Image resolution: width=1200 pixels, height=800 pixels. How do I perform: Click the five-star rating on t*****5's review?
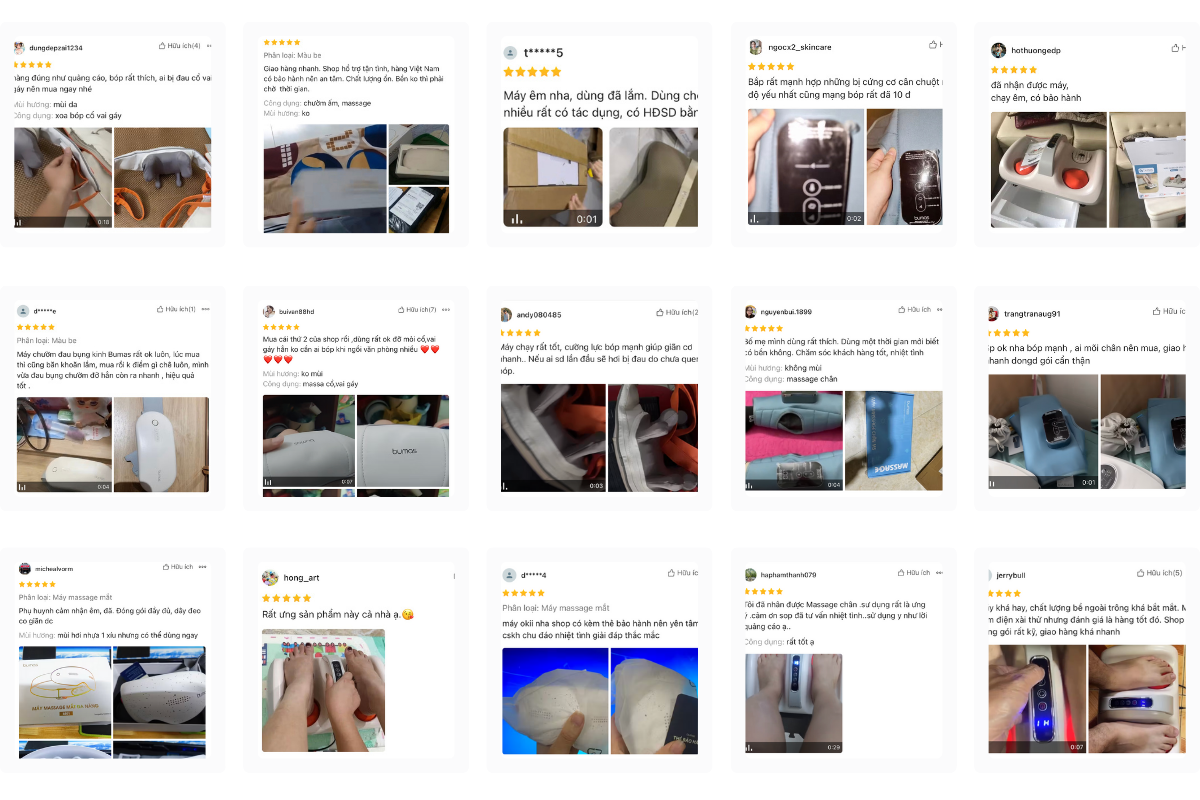(x=532, y=72)
